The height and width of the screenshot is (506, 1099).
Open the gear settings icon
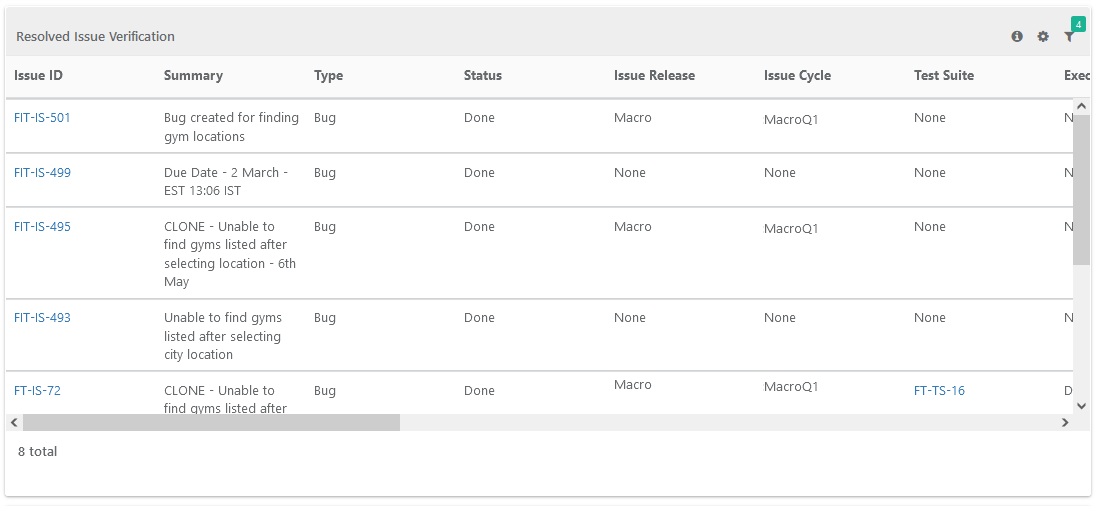pyautogui.click(x=1043, y=37)
